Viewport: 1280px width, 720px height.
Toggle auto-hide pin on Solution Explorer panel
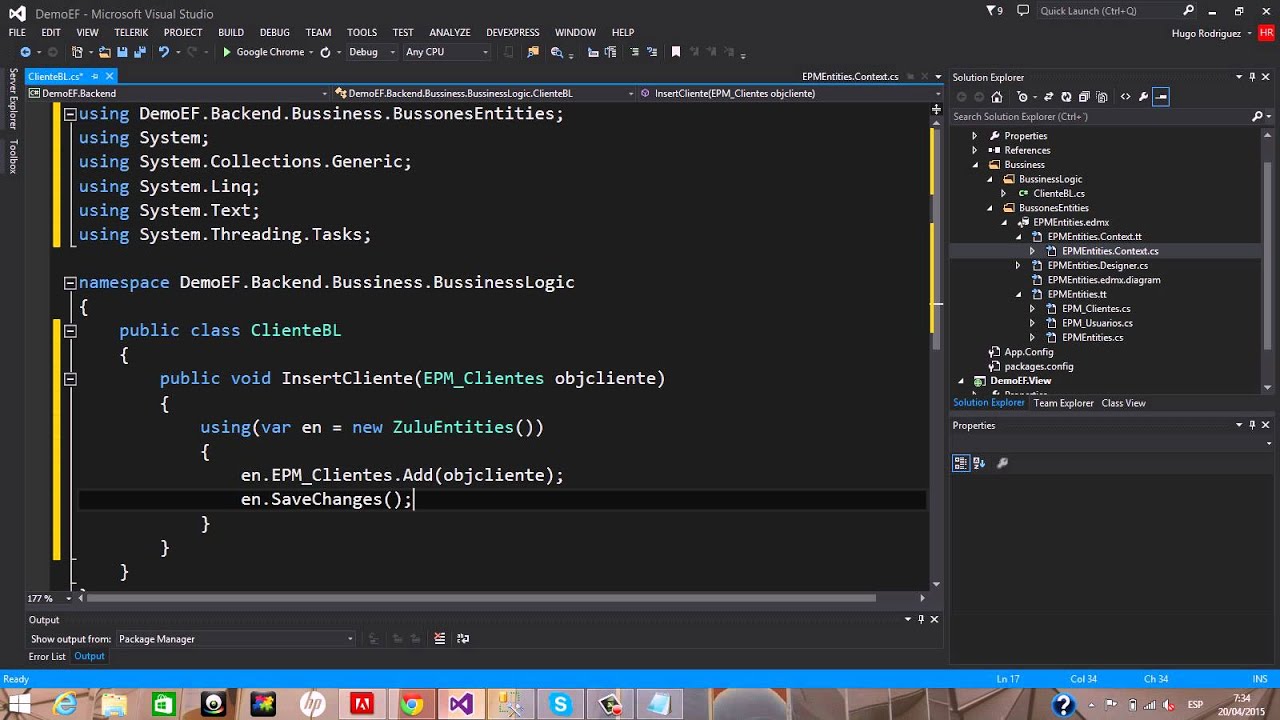click(1252, 77)
